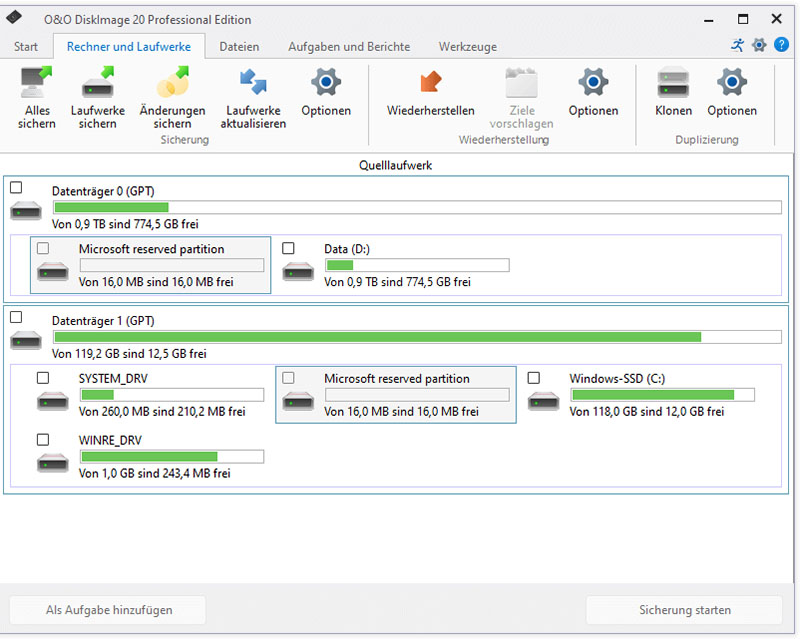Click the O&O DiskImage app logo
The image size is (800, 639).
(14, 18)
